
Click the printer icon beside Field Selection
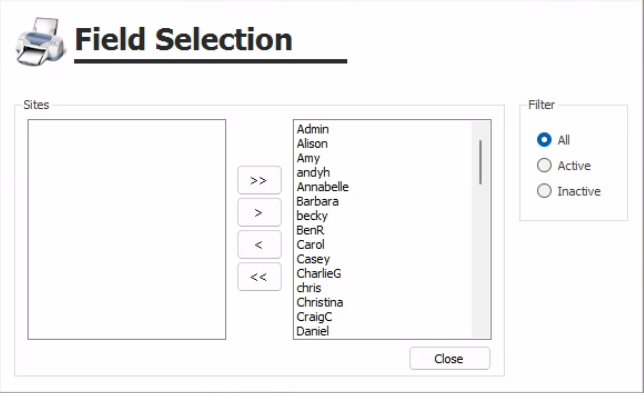(40, 41)
